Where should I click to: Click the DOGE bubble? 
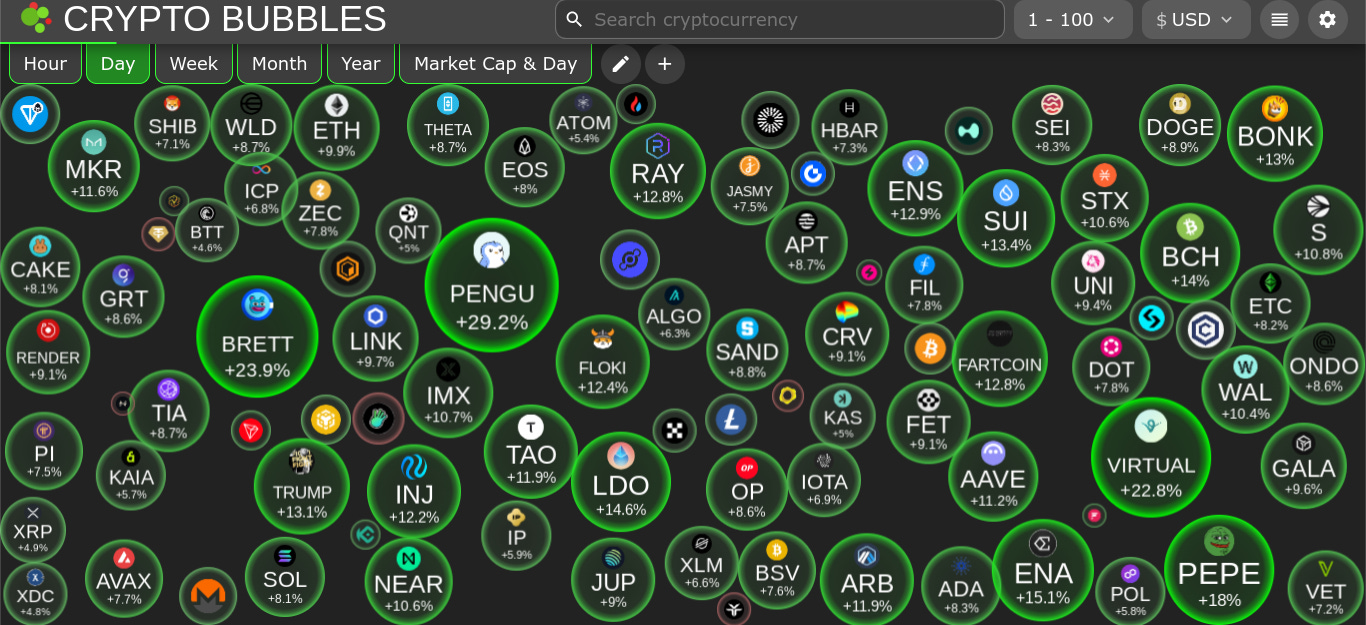[1180, 125]
